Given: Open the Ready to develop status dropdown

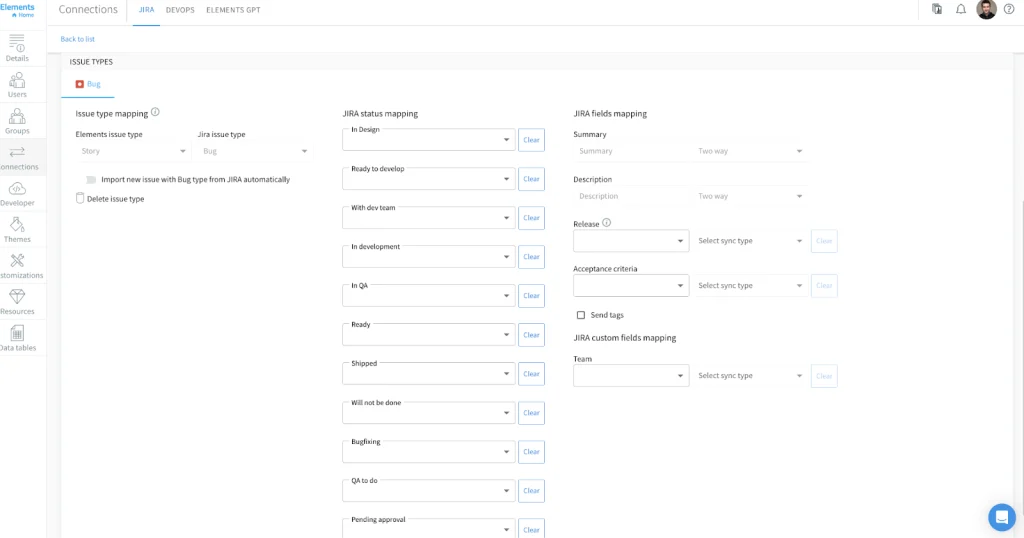Looking at the screenshot, I should click(428, 179).
